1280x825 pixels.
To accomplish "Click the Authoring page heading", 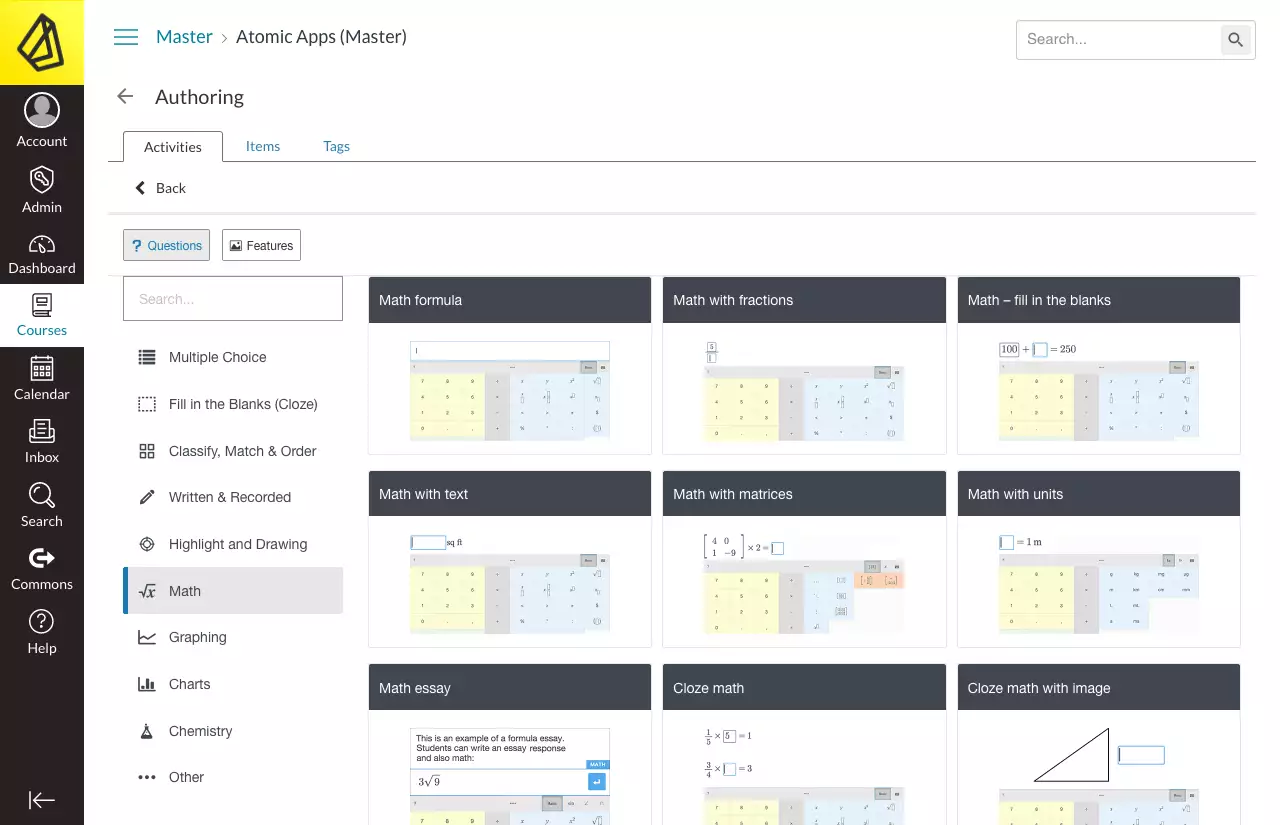I will pyautogui.click(x=199, y=97).
